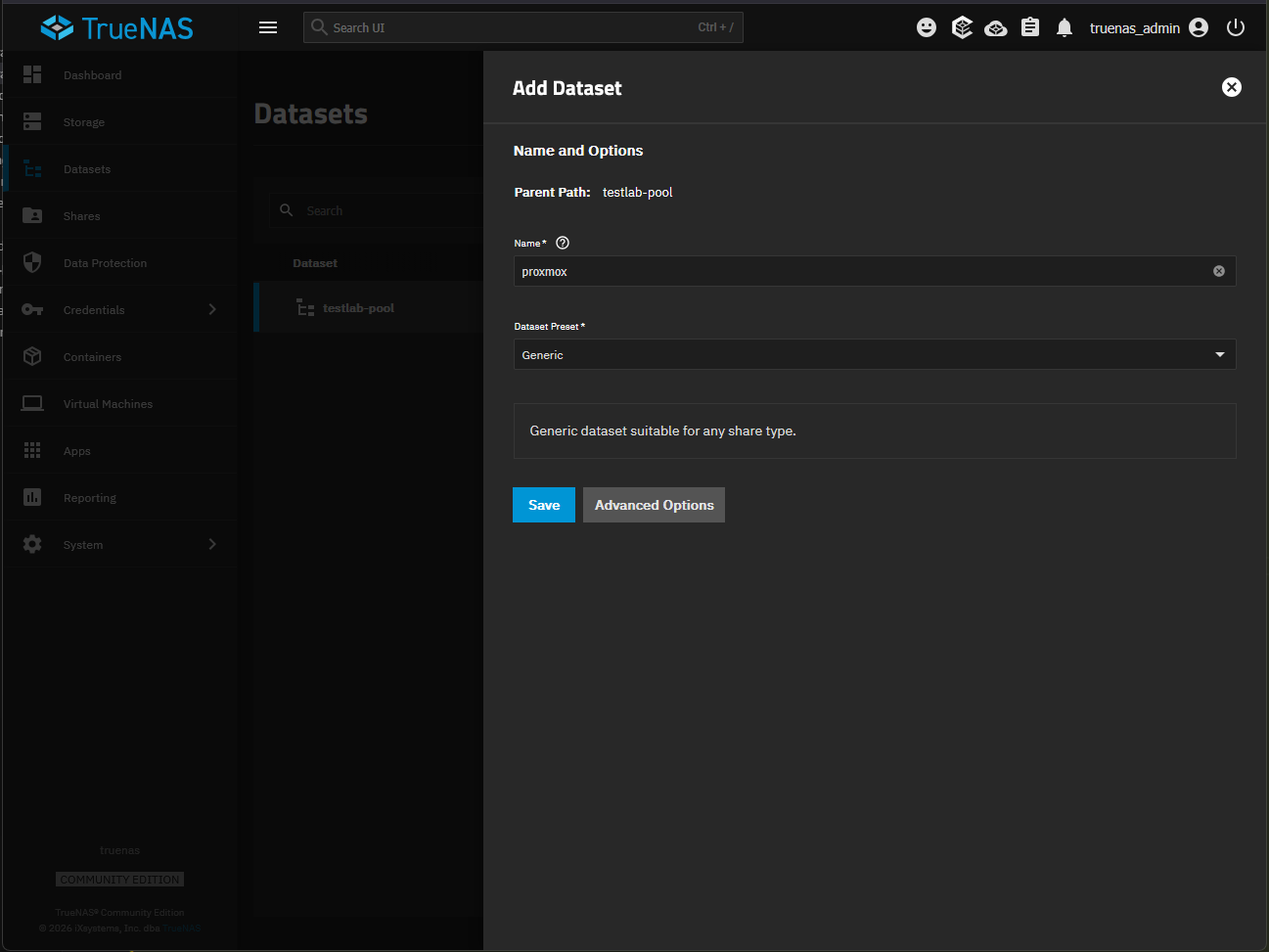Open truenas_admin user menu
The width and height of the screenshot is (1269, 952).
click(1149, 27)
